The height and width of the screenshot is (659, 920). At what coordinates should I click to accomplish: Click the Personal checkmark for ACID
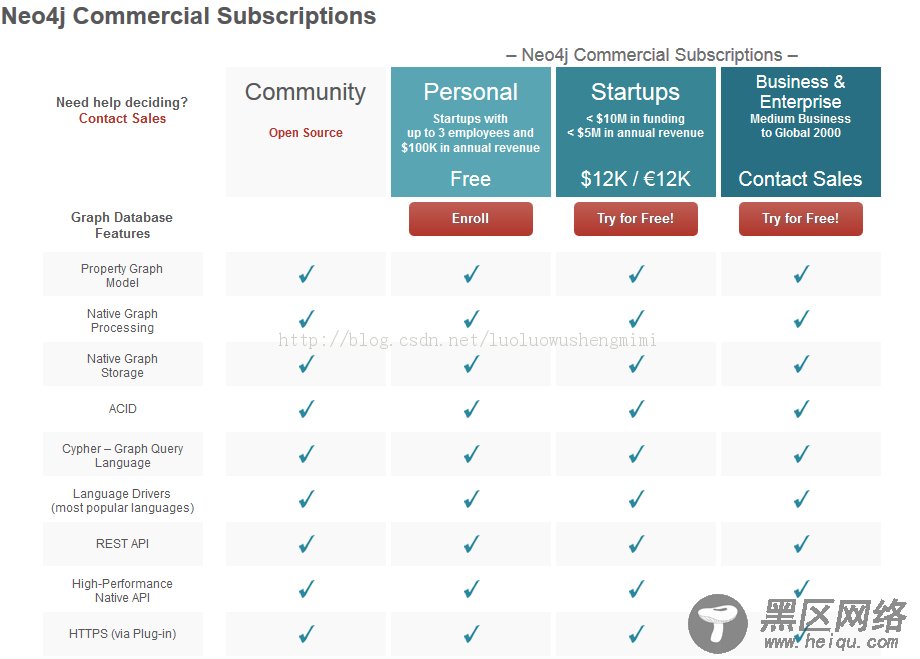[471, 408]
